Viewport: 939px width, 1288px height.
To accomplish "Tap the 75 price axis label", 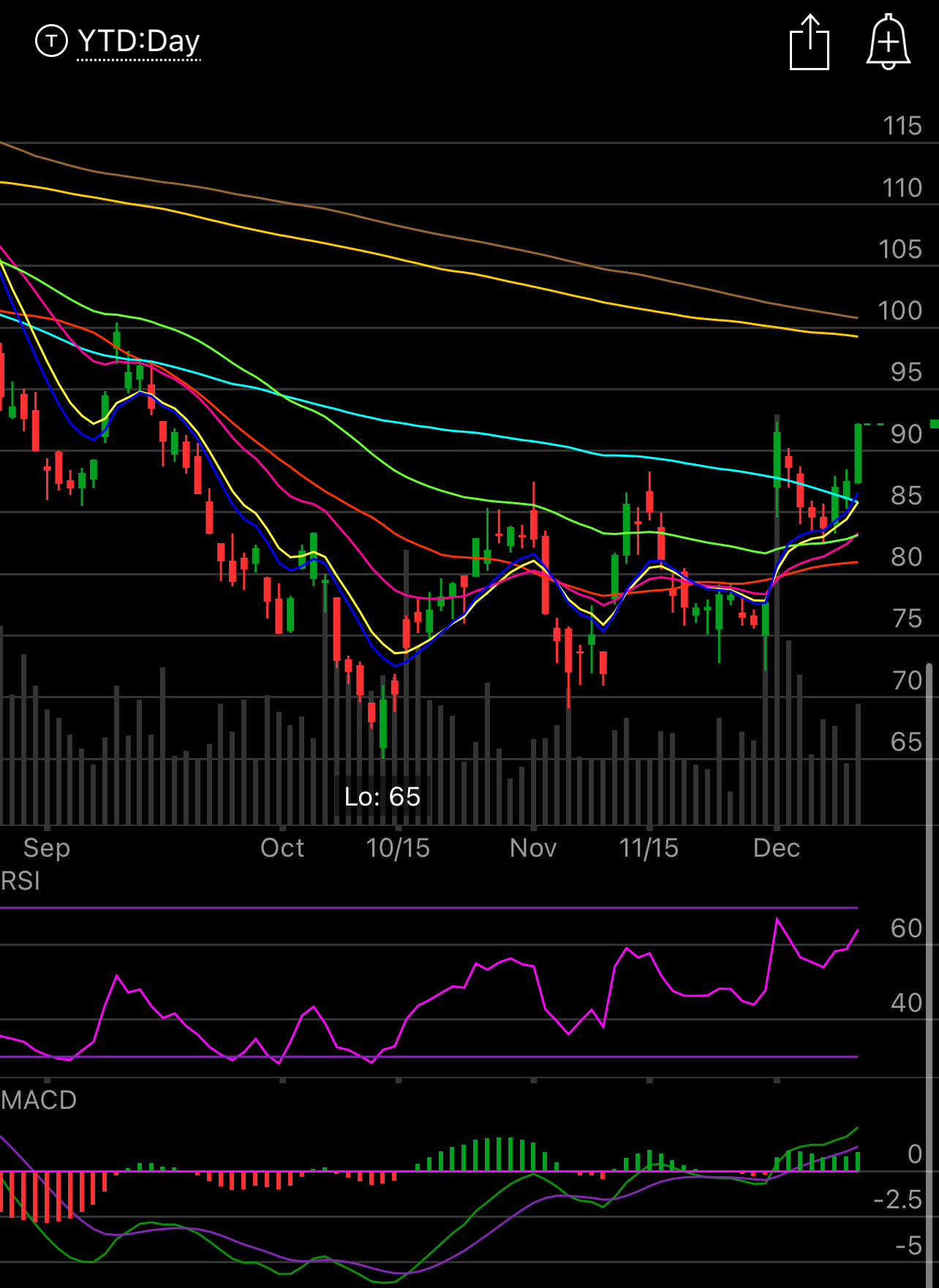I will point(907,618).
